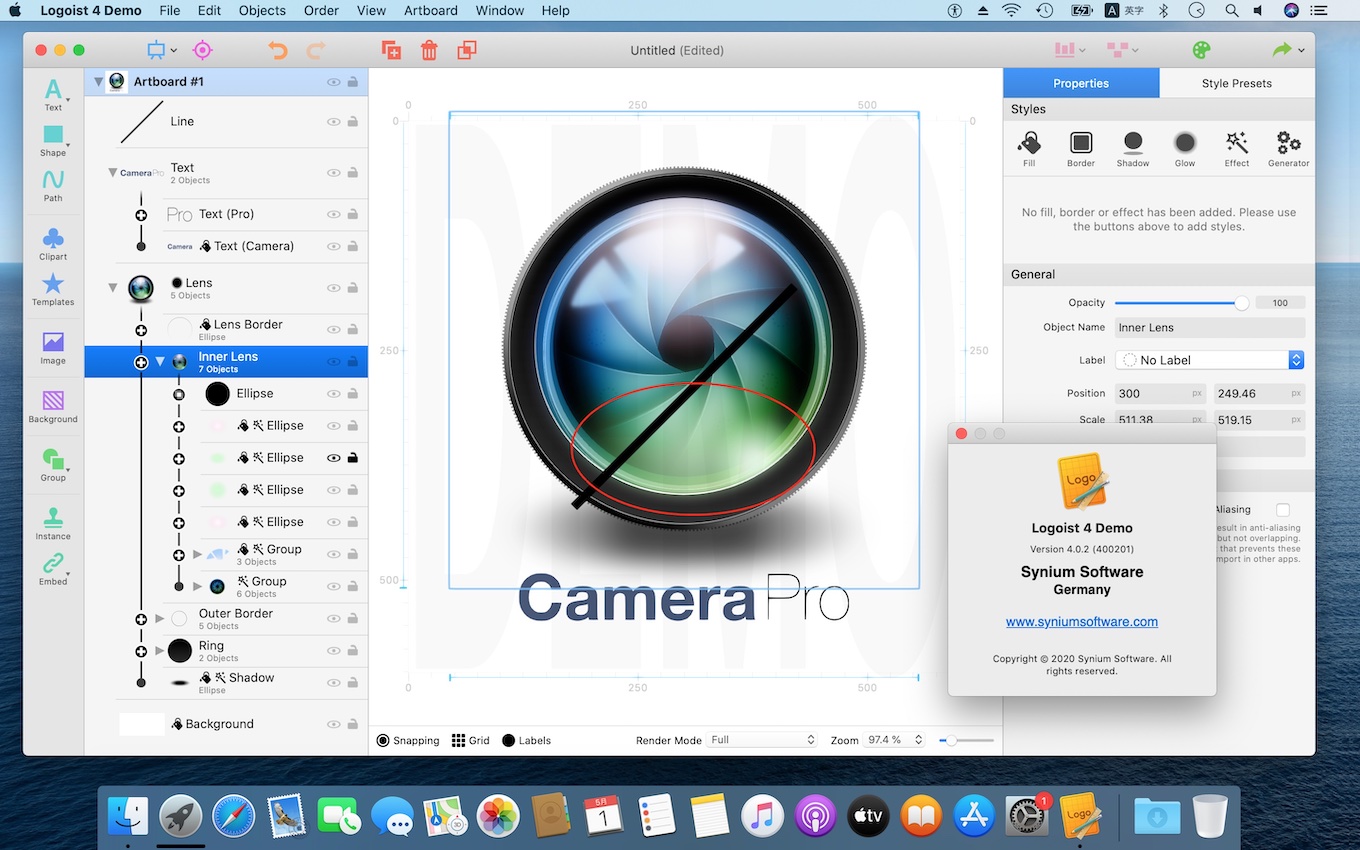The width and height of the screenshot is (1360, 850).
Task: Hide the Line layer with eye icon
Action: 334,122
